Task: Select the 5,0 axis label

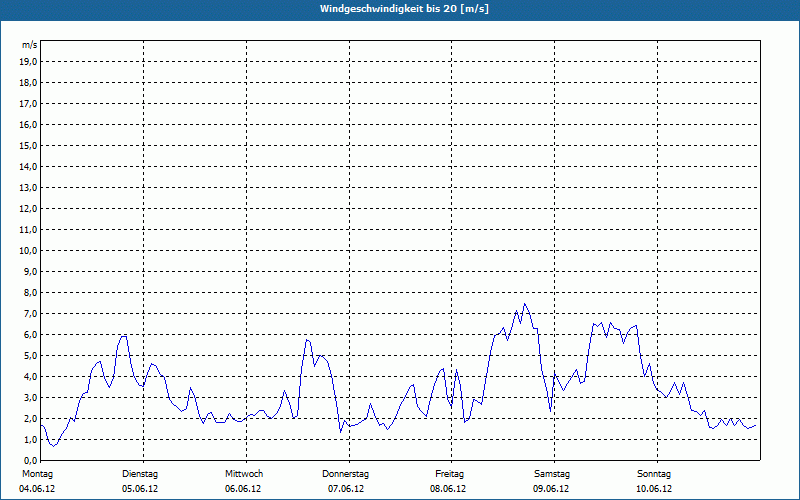Action: pos(30,356)
